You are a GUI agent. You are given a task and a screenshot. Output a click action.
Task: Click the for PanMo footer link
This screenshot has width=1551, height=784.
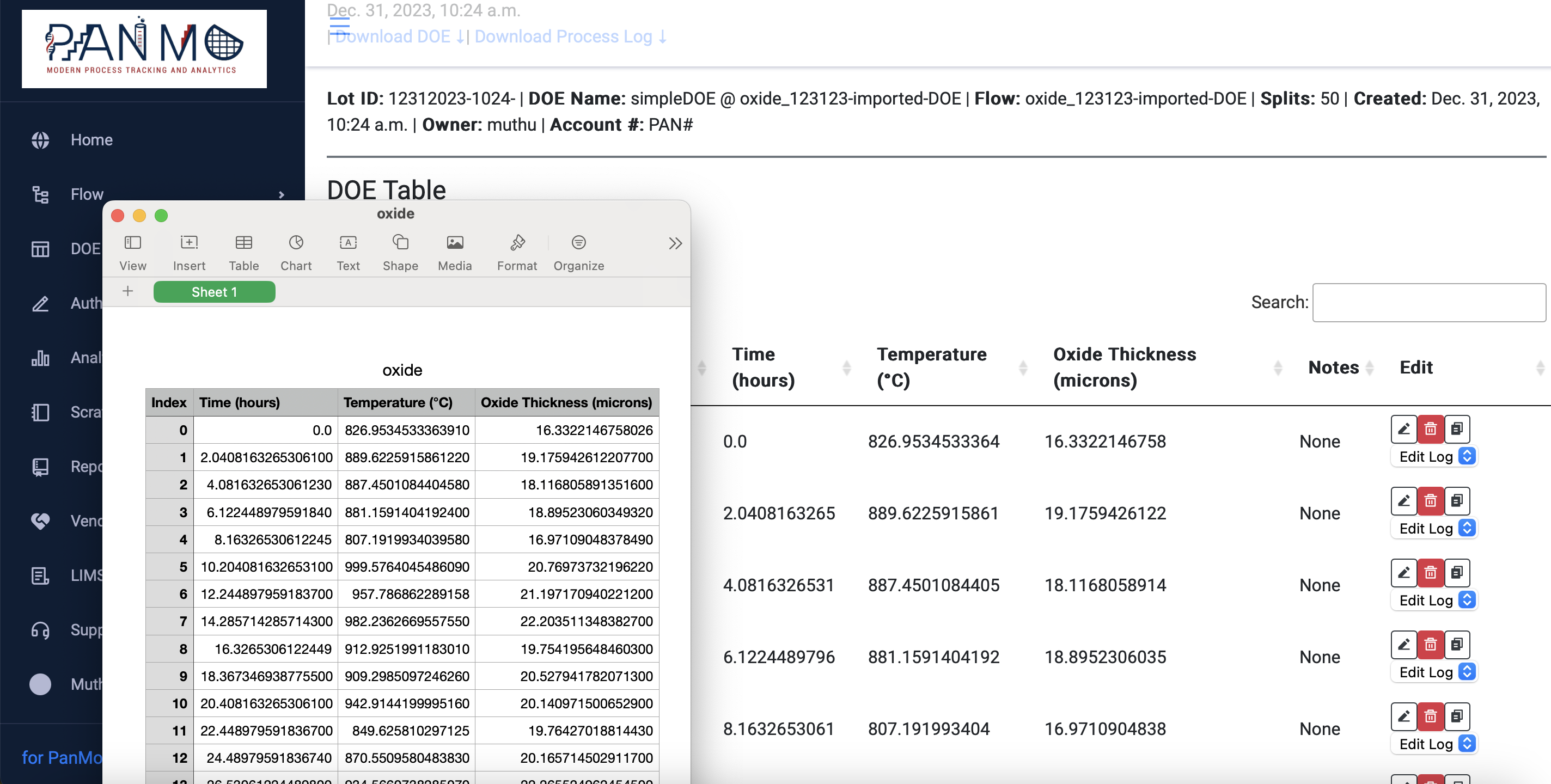62,757
